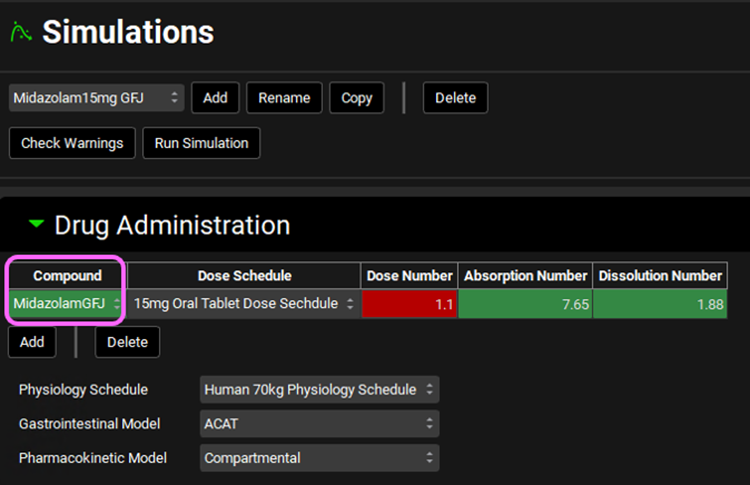Open the 15mg Oral Tablet dose schedule dropdown

tap(244, 304)
